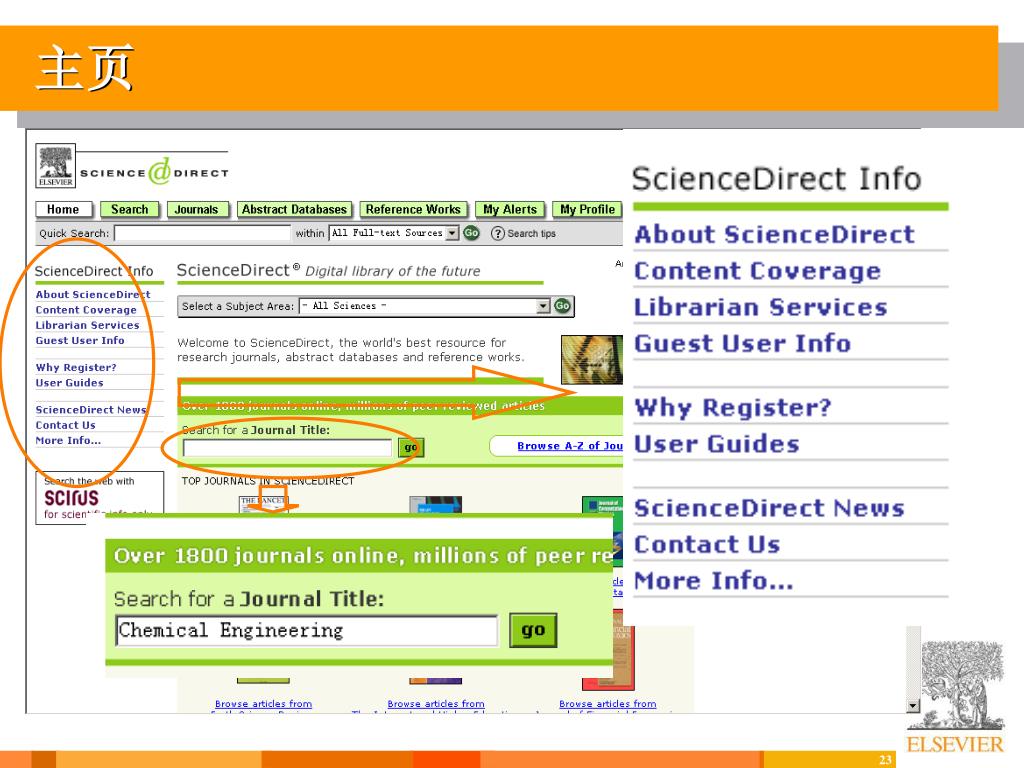The image size is (1024, 768).
Task: Open Librarian Services in small sidebar
Action: click(88, 325)
